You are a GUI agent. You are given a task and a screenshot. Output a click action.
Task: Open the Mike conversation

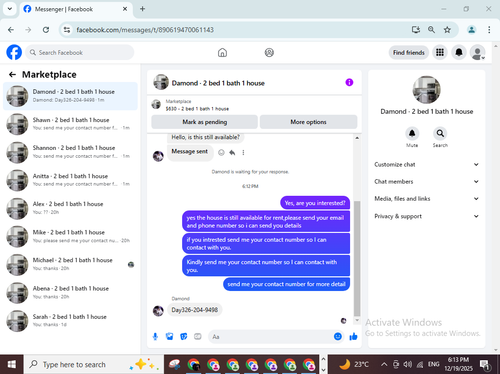pyautogui.click(x=70, y=236)
